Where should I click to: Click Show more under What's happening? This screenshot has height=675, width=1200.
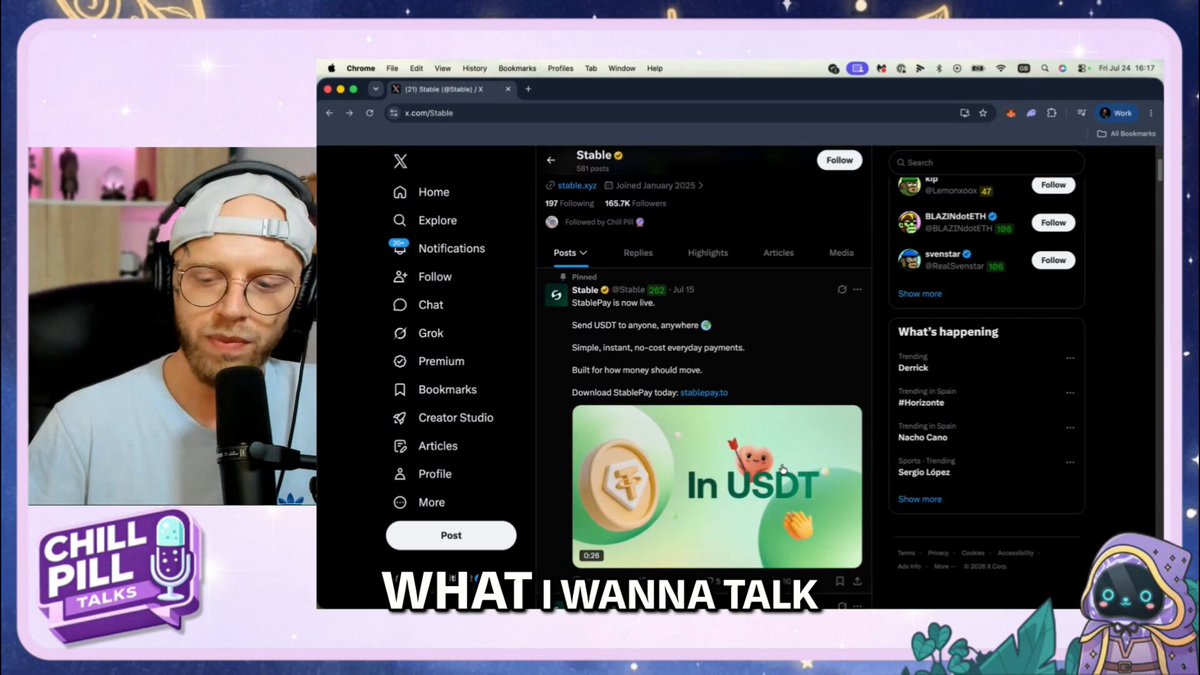920,499
